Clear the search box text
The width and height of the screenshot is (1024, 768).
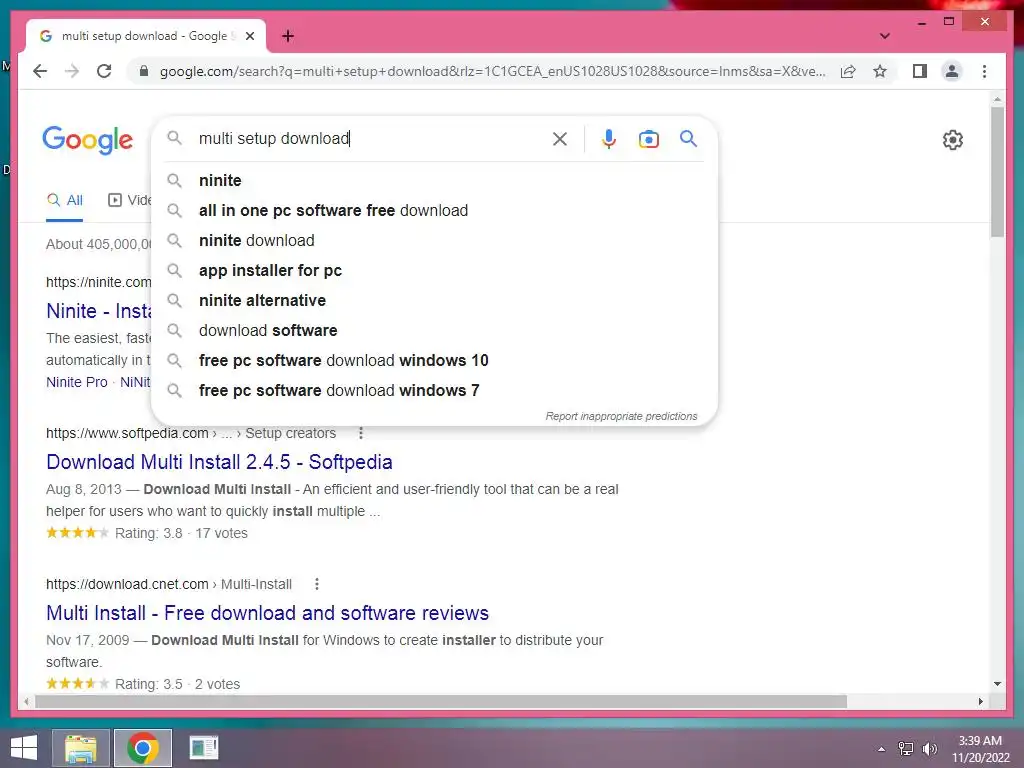coord(560,138)
